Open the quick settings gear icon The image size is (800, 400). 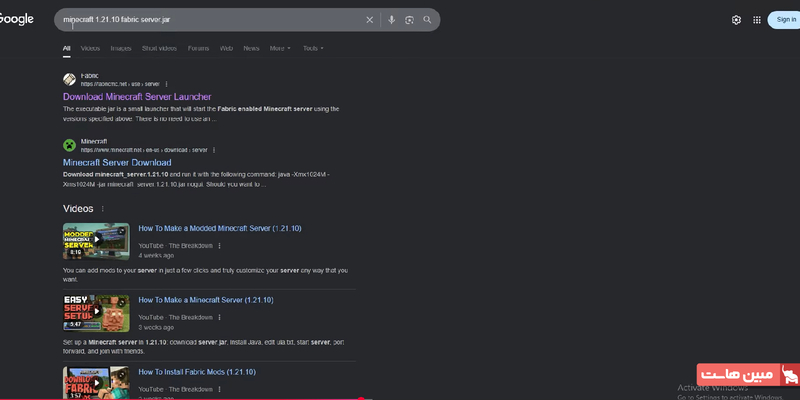pos(736,20)
